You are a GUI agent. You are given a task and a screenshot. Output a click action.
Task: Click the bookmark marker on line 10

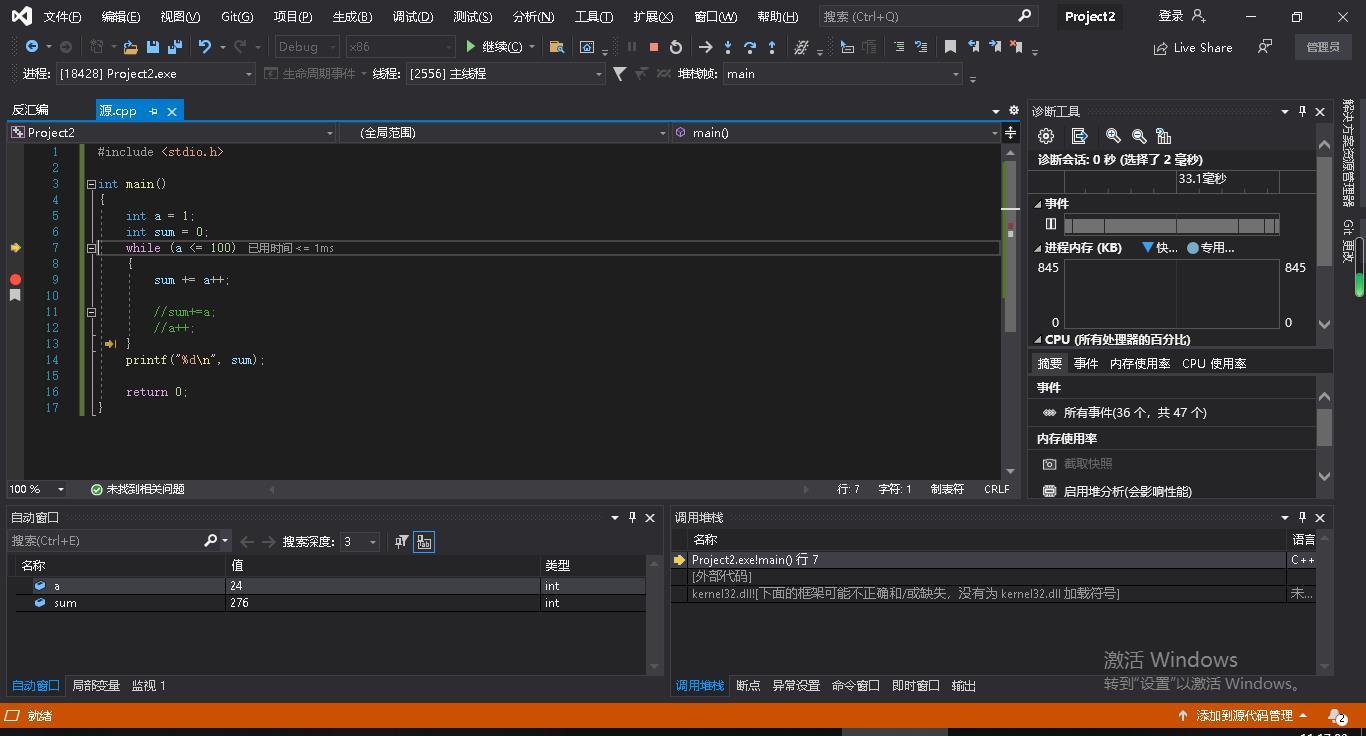[x=15, y=296]
